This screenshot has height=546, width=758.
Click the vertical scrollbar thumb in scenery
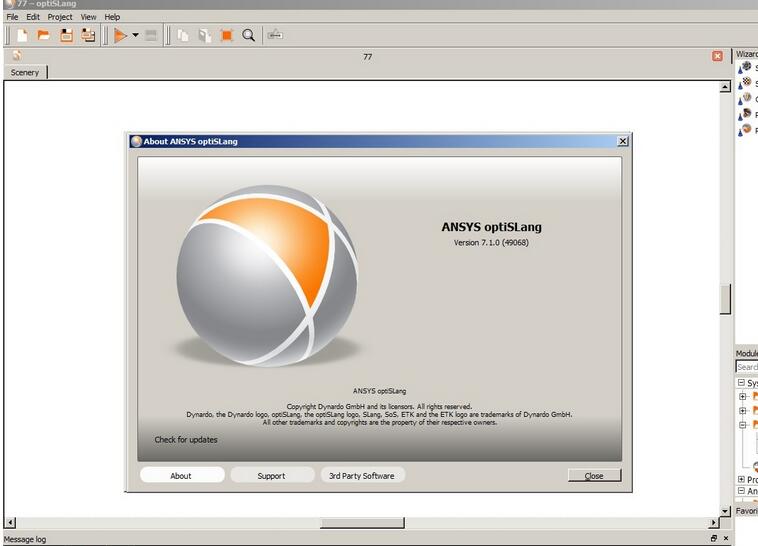click(725, 299)
